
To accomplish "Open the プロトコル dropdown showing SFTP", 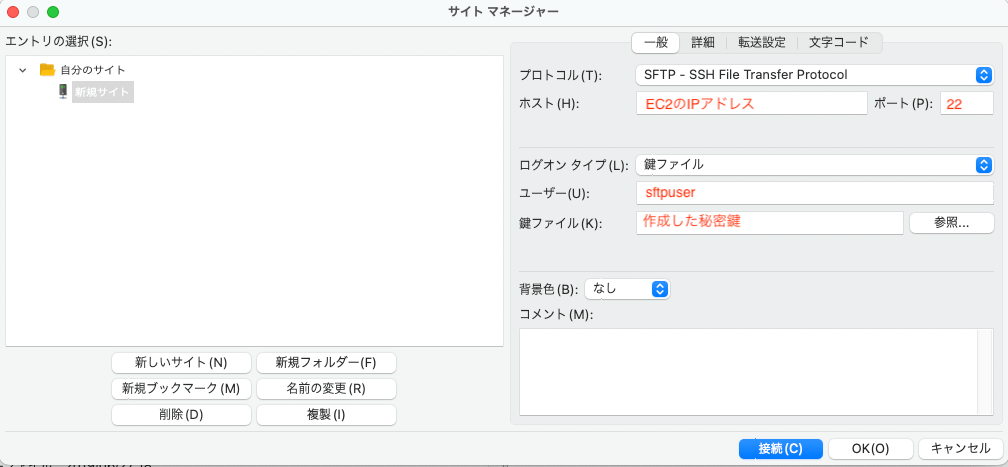I will (814, 75).
